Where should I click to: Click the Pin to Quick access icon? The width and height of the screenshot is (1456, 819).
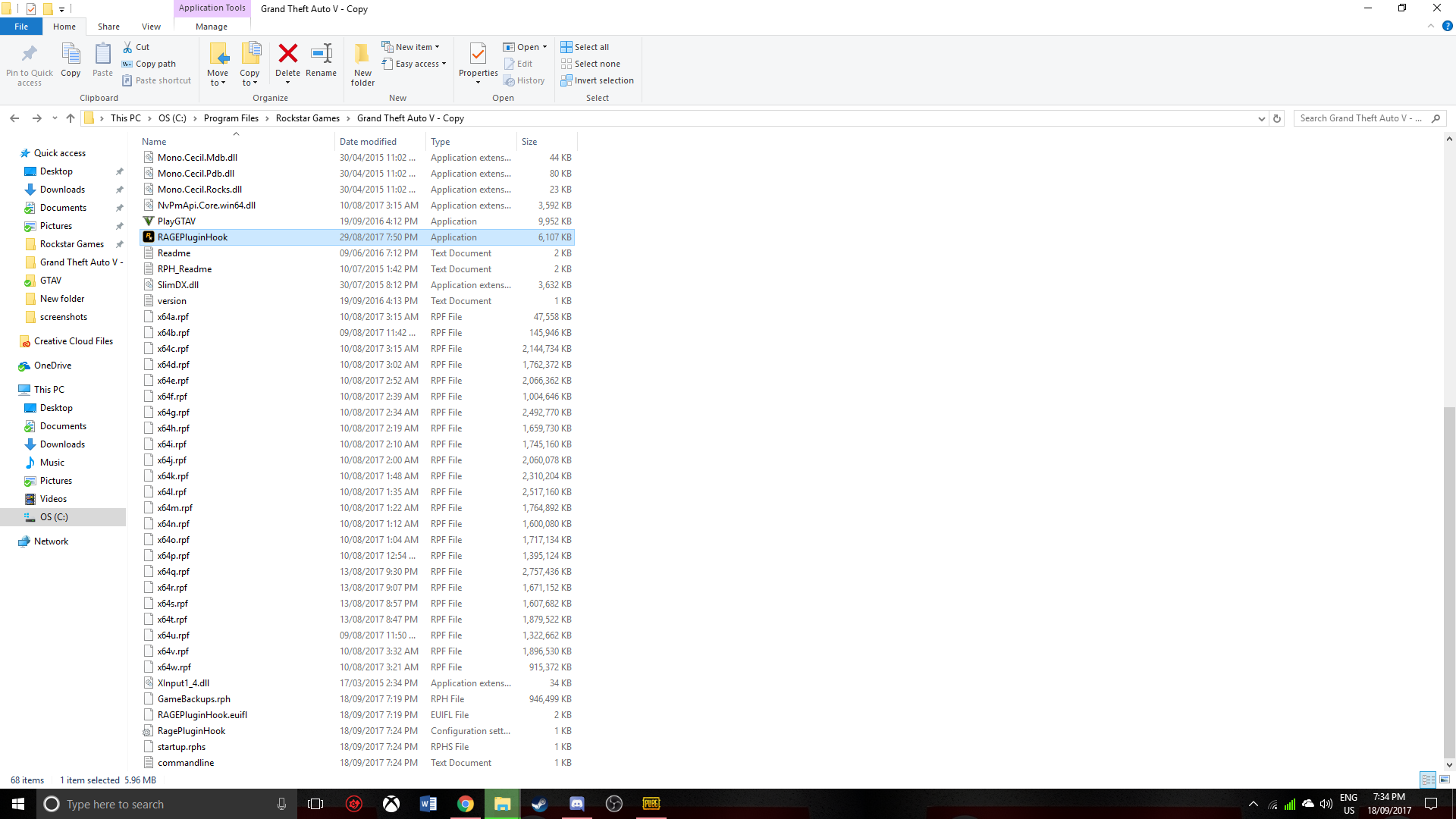pyautogui.click(x=30, y=54)
